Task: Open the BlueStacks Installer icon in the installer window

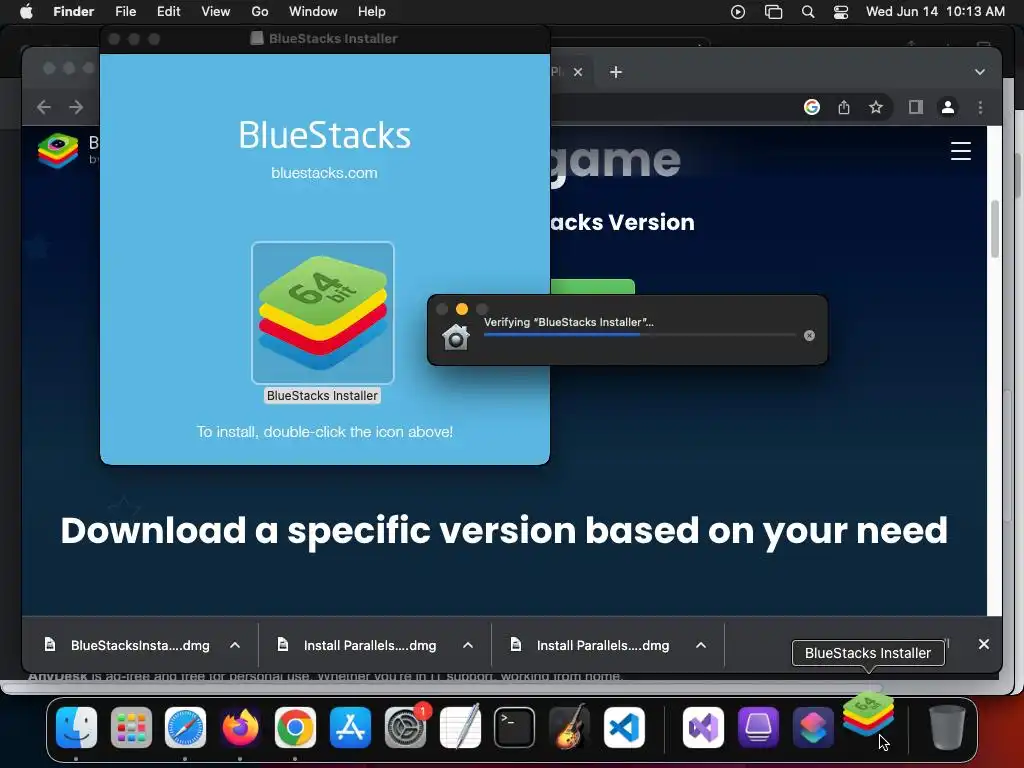Action: [323, 313]
